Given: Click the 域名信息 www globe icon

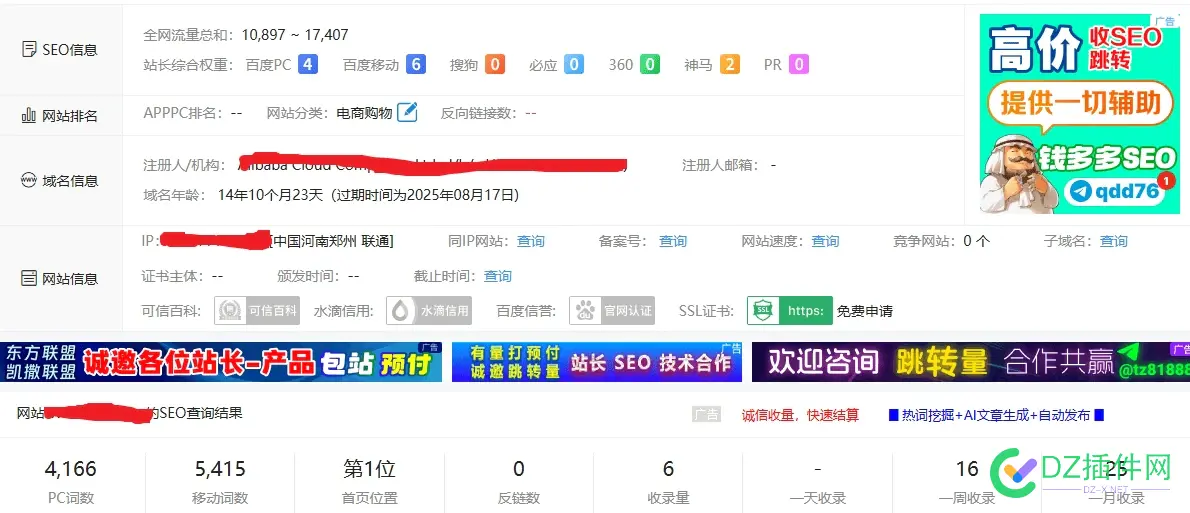Looking at the screenshot, I should (x=29, y=181).
